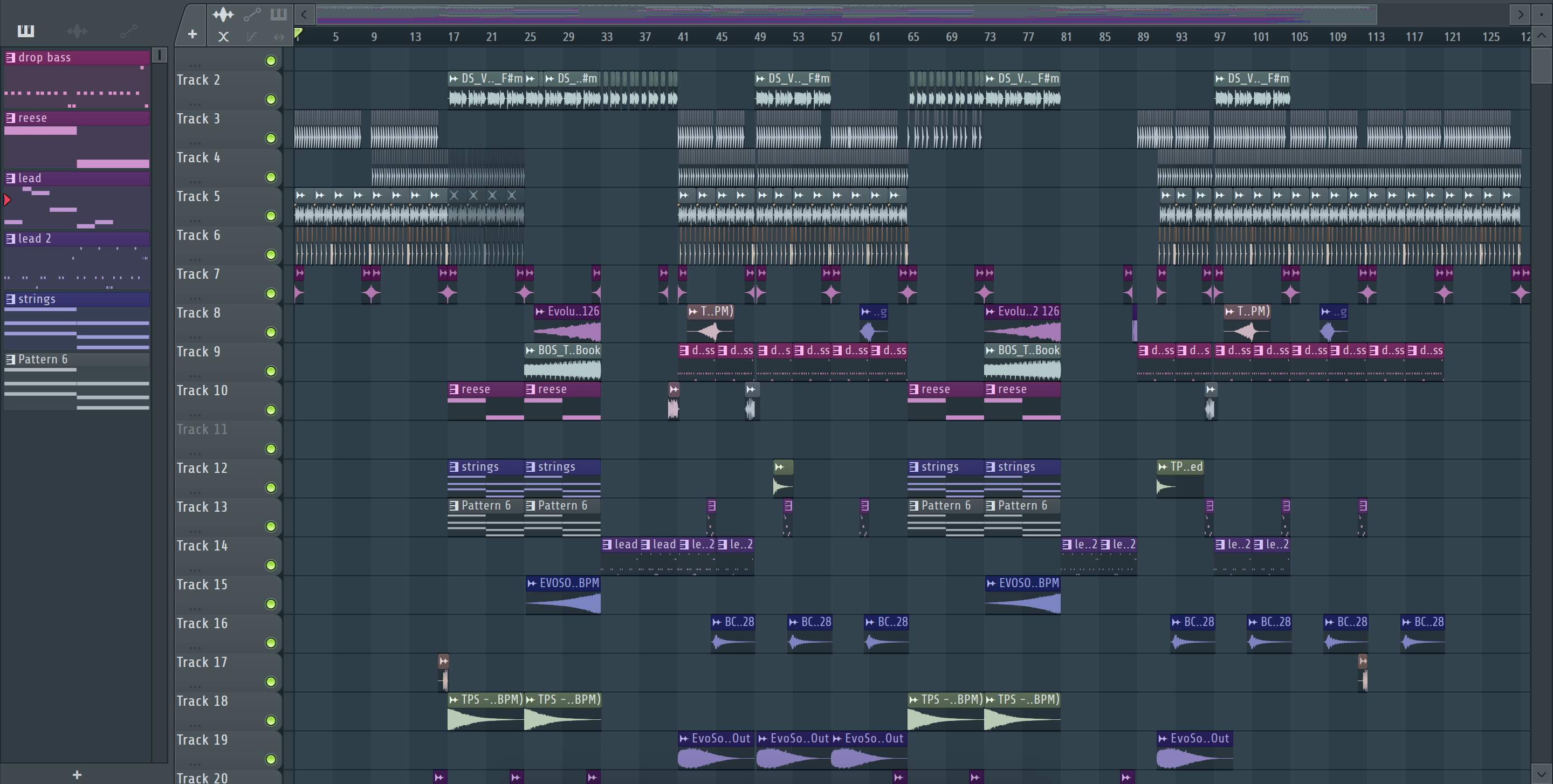
Task: Select the Track 17 header label
Action: 202,663
